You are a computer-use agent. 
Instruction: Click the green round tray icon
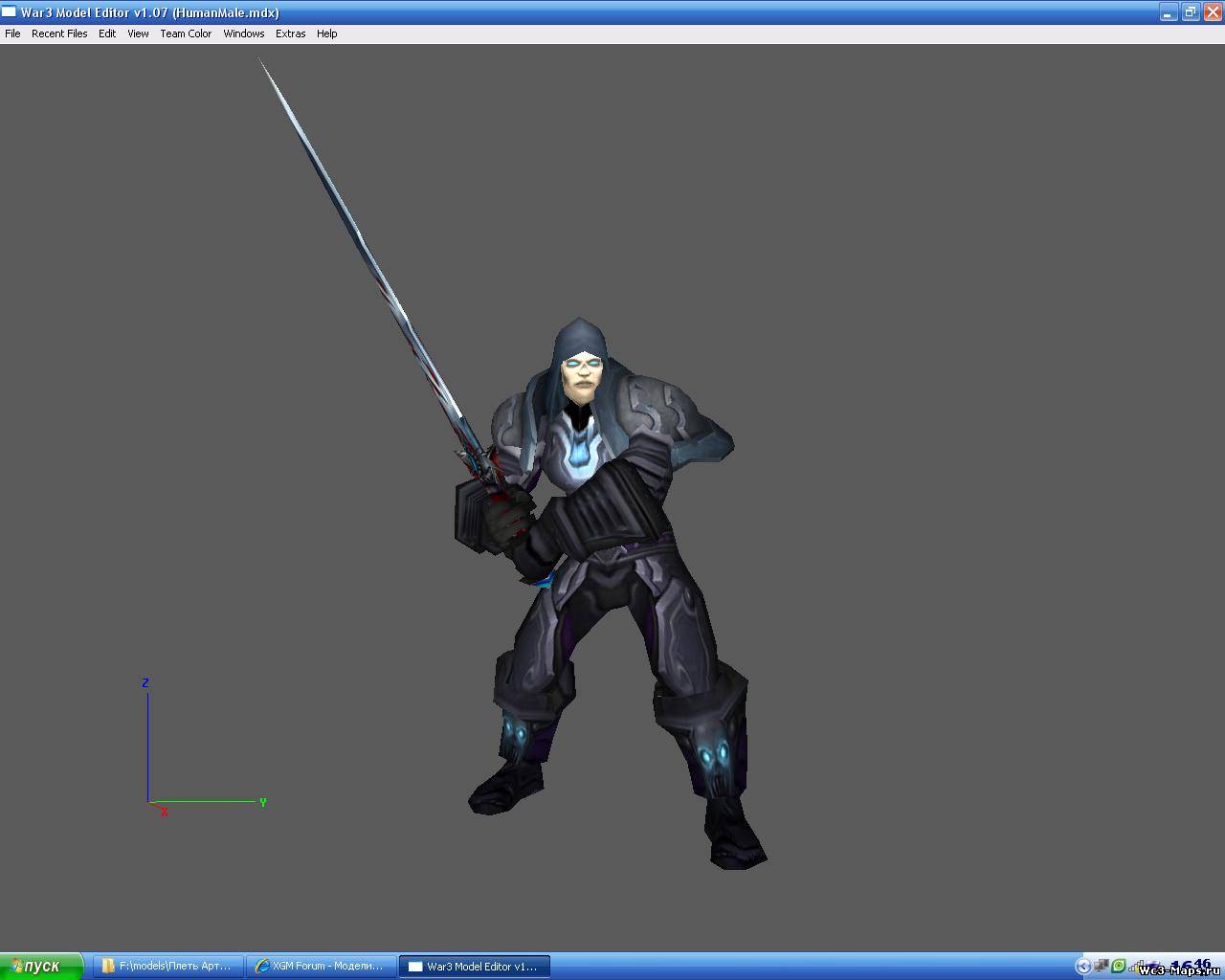(1118, 966)
